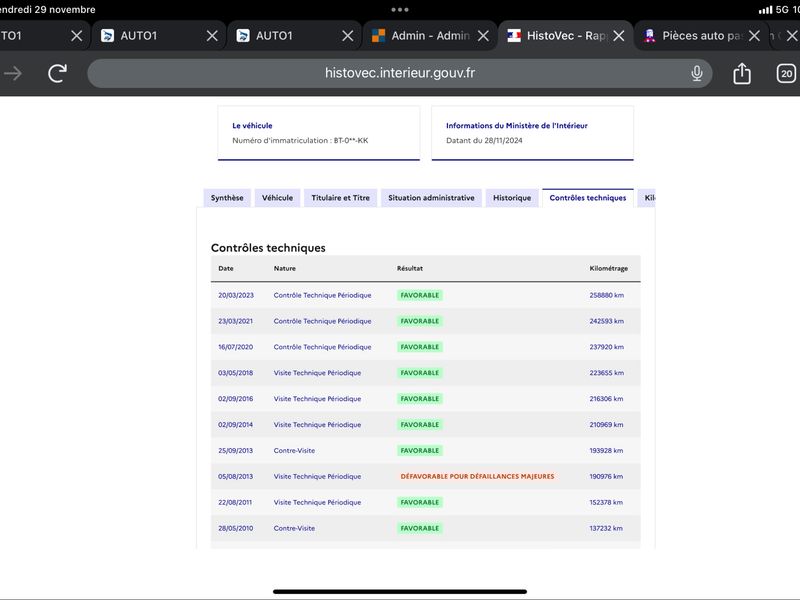Open the Situation administrative tab

click(x=431, y=198)
